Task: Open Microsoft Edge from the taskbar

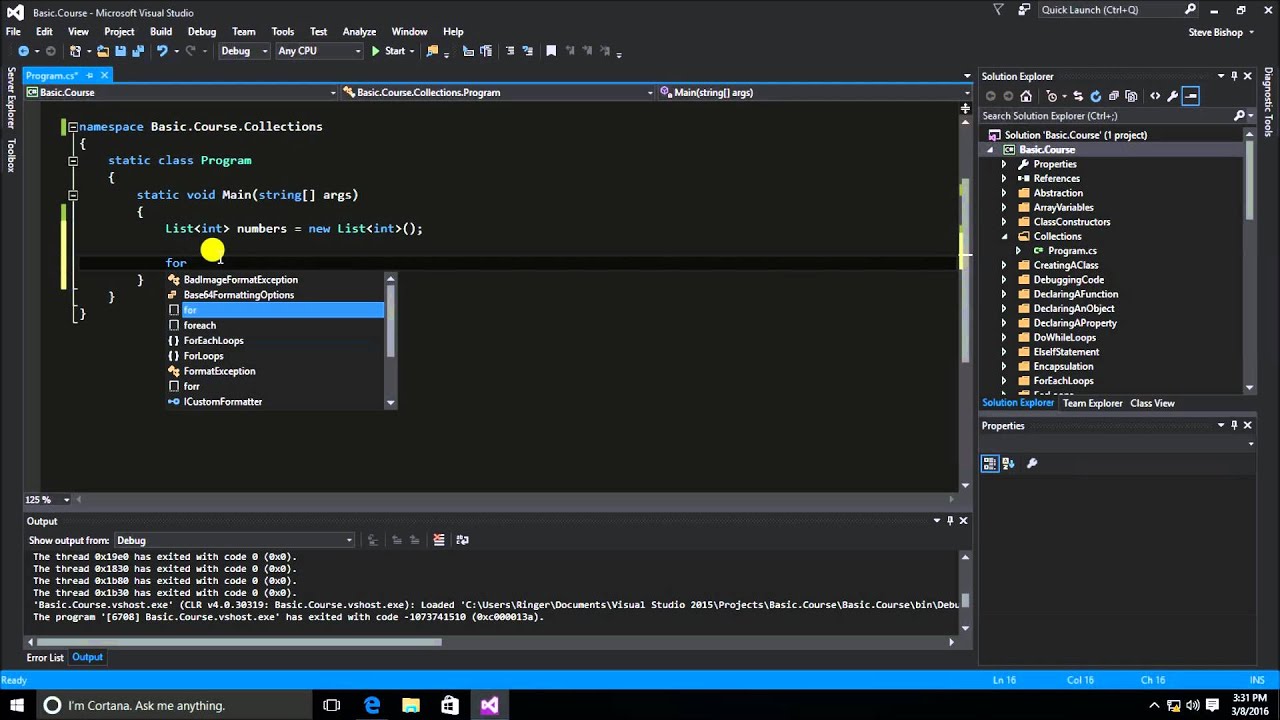Action: point(372,705)
